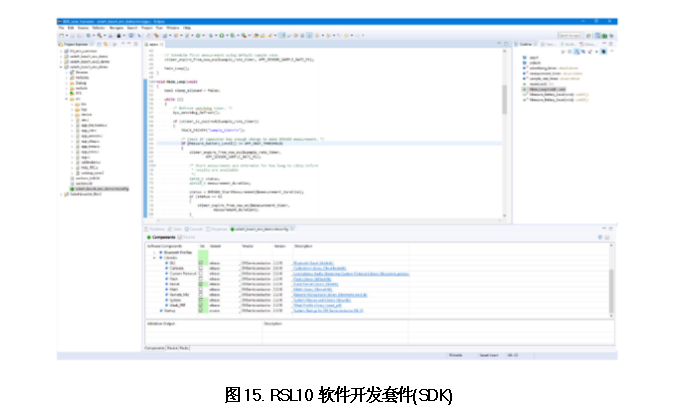The height and width of the screenshot is (416, 681).
Task: Open the Flash Library description link
Action: 312,279
